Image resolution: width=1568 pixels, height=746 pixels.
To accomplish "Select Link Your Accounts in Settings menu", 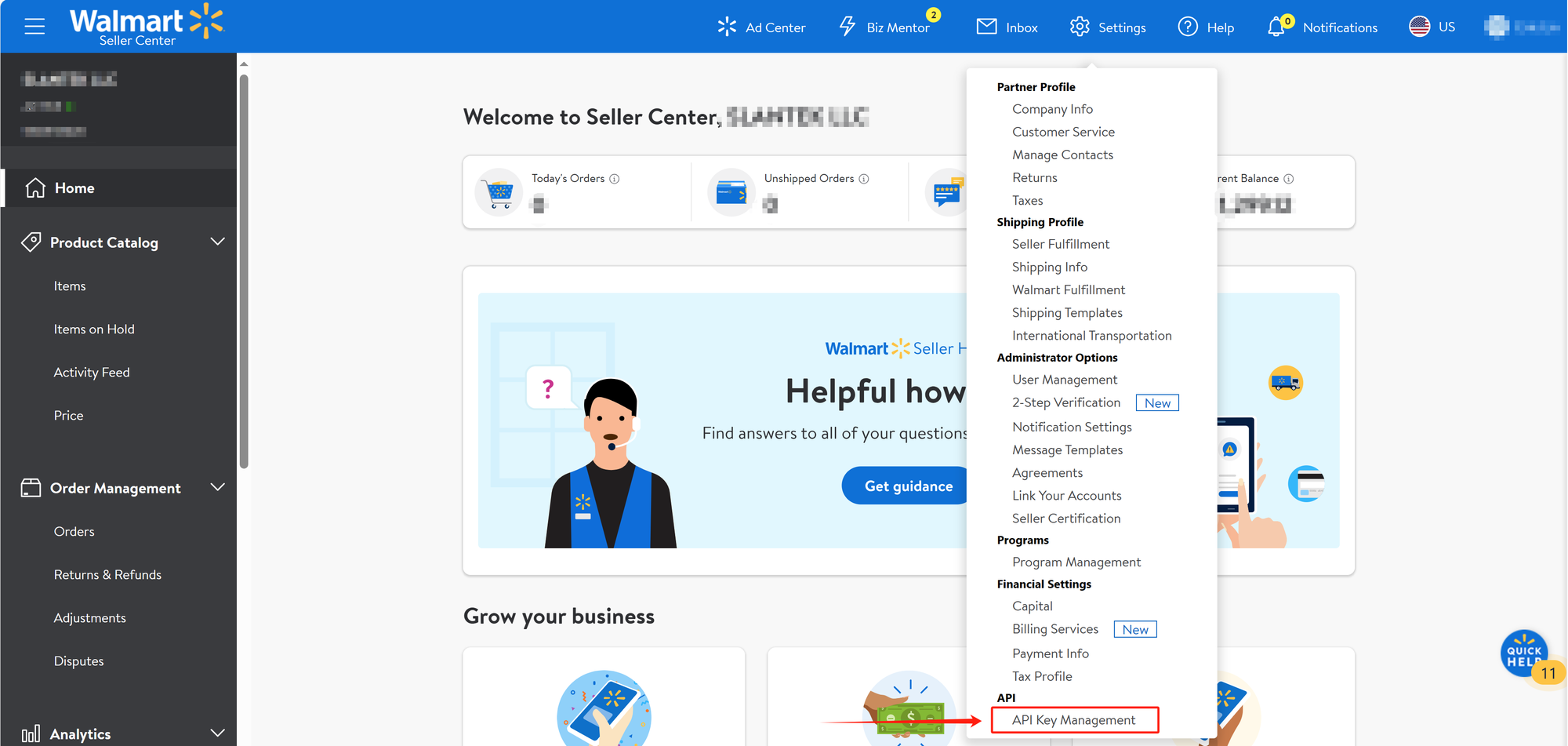I will (x=1066, y=495).
